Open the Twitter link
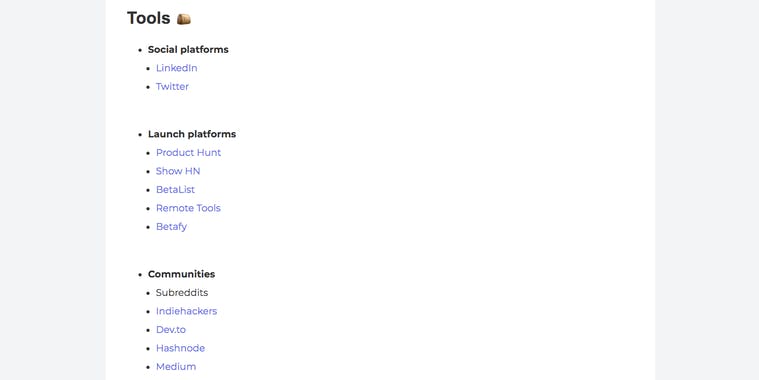759x380 pixels. coord(172,87)
